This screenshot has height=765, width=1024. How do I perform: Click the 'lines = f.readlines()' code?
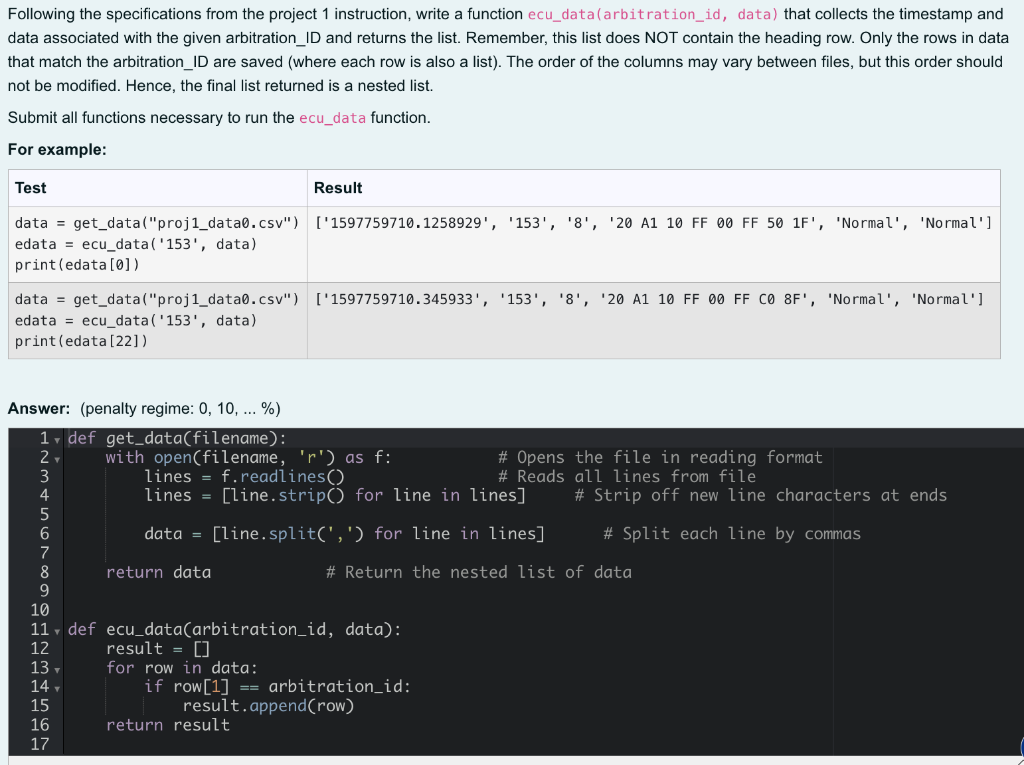click(244, 477)
